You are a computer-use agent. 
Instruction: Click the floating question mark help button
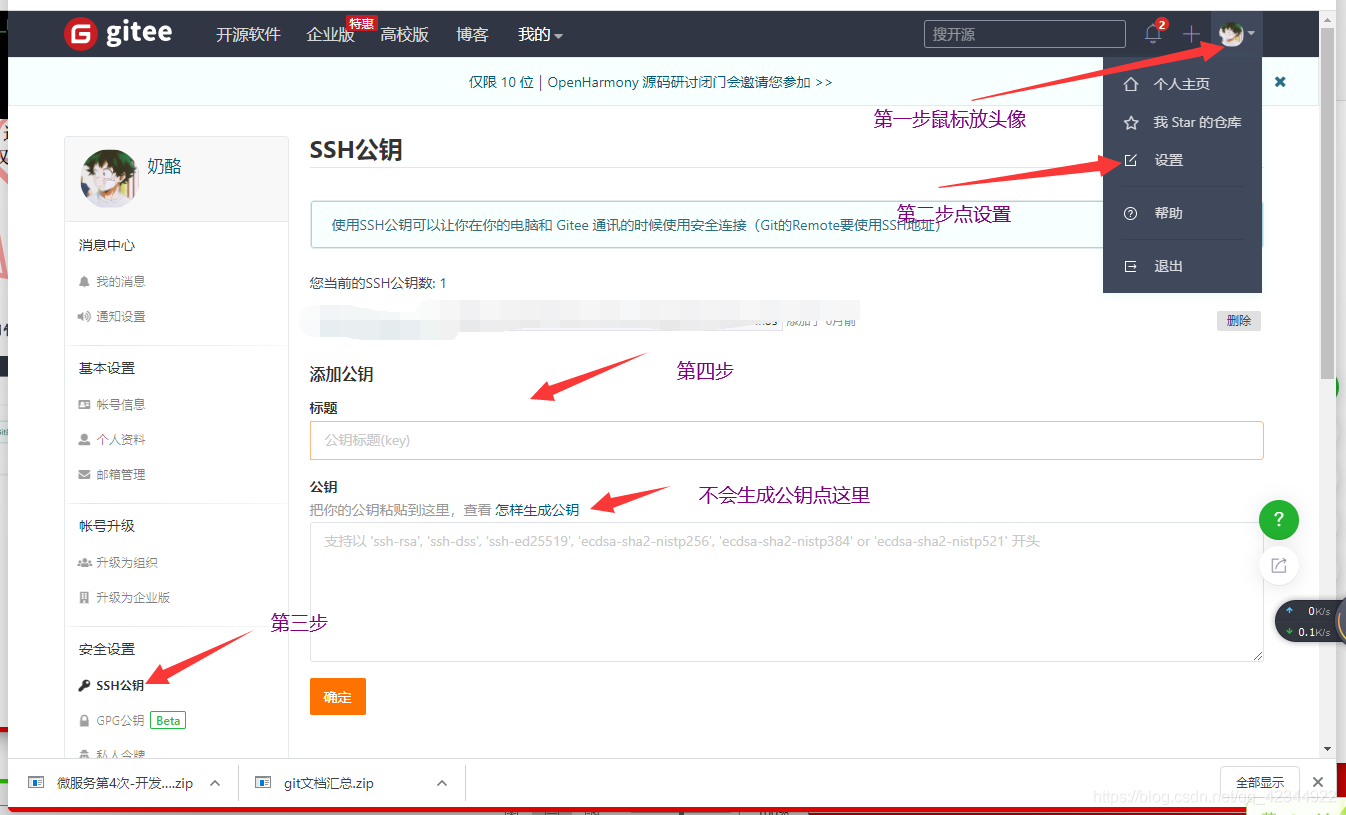(1278, 519)
